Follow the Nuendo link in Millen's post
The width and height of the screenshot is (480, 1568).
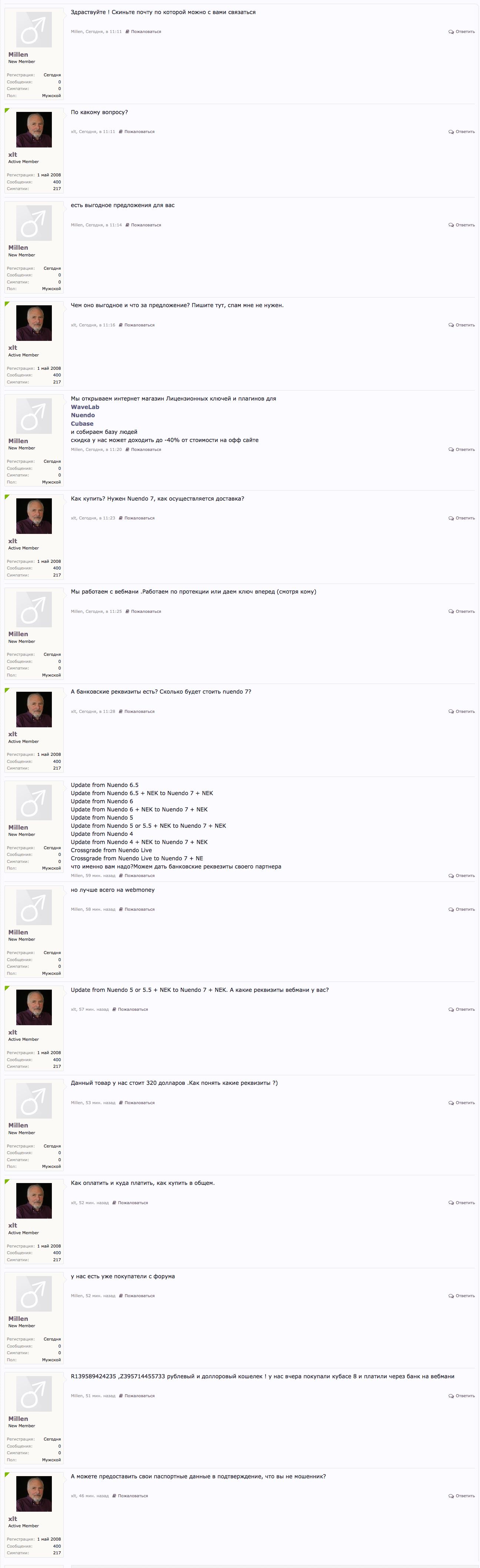(83, 415)
